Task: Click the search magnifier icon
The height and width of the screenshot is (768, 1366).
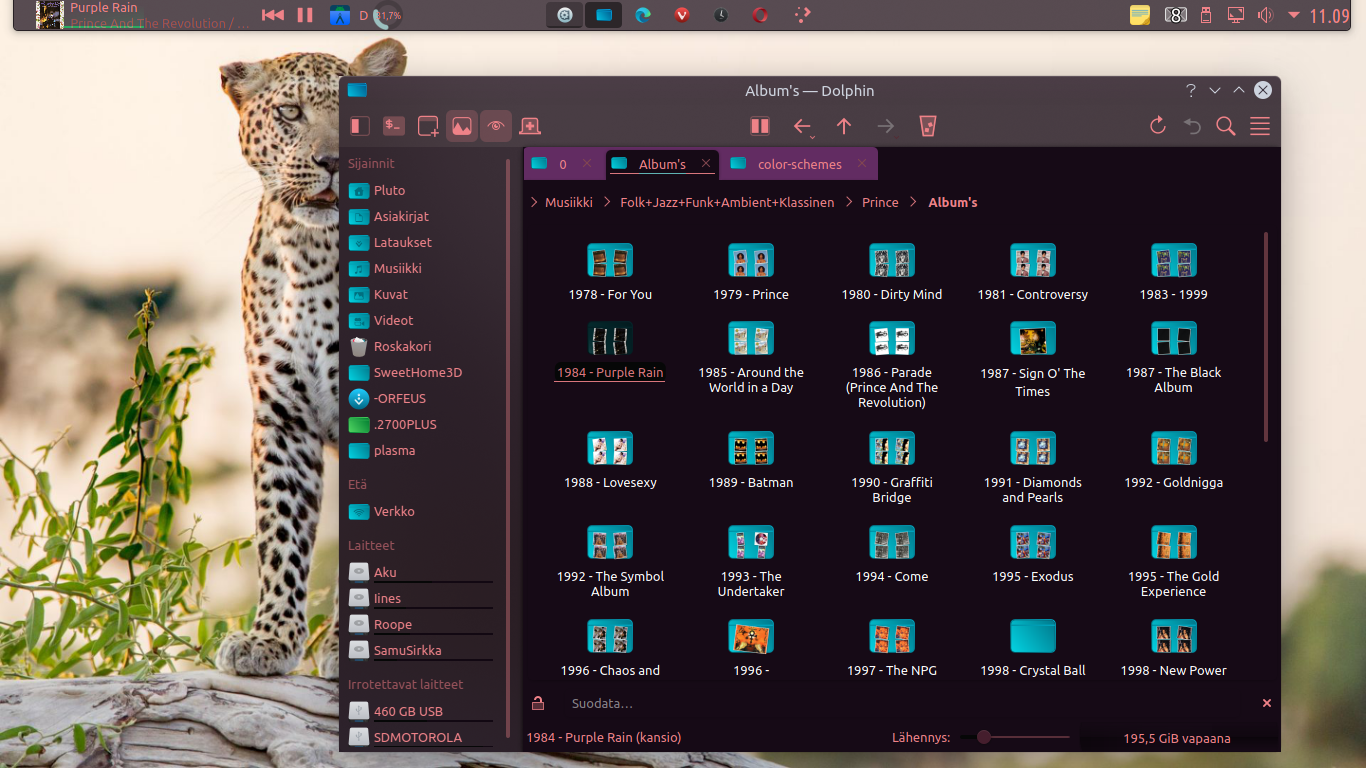Action: (1225, 126)
